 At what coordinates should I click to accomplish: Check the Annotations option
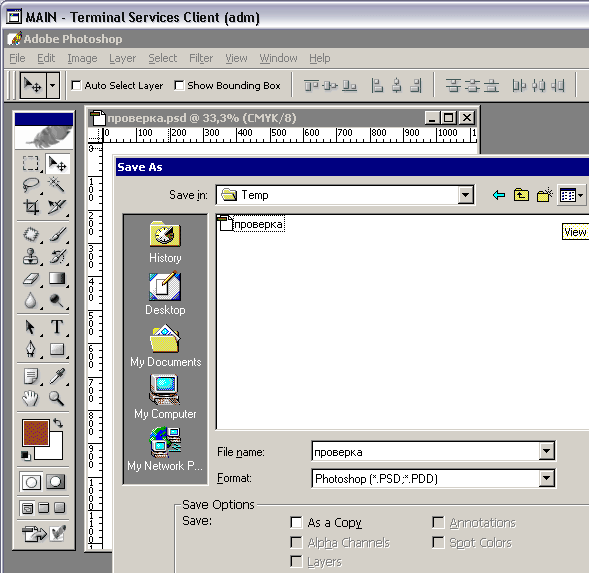[438, 522]
